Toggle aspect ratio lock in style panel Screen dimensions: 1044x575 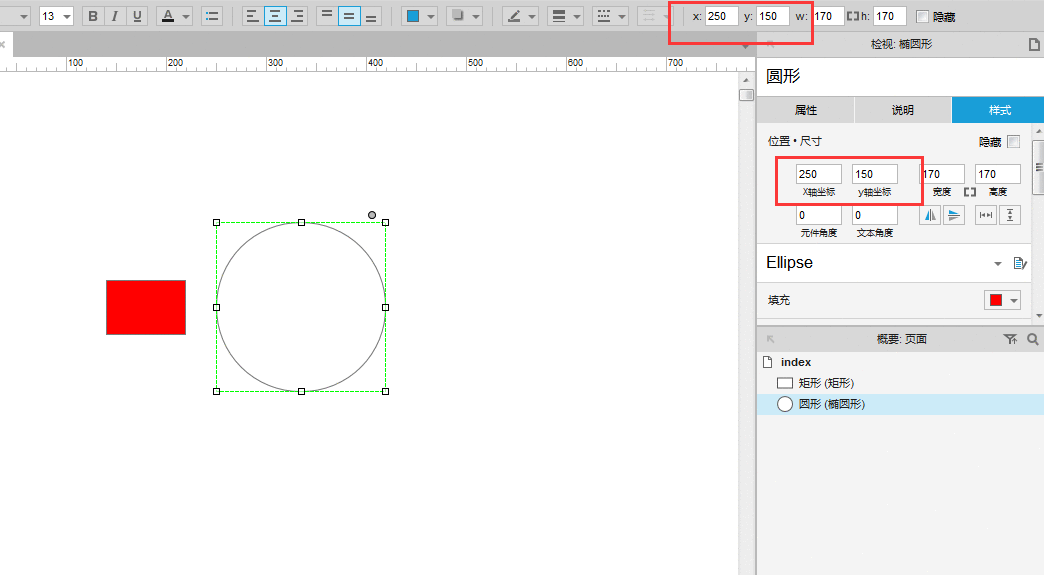(x=969, y=192)
